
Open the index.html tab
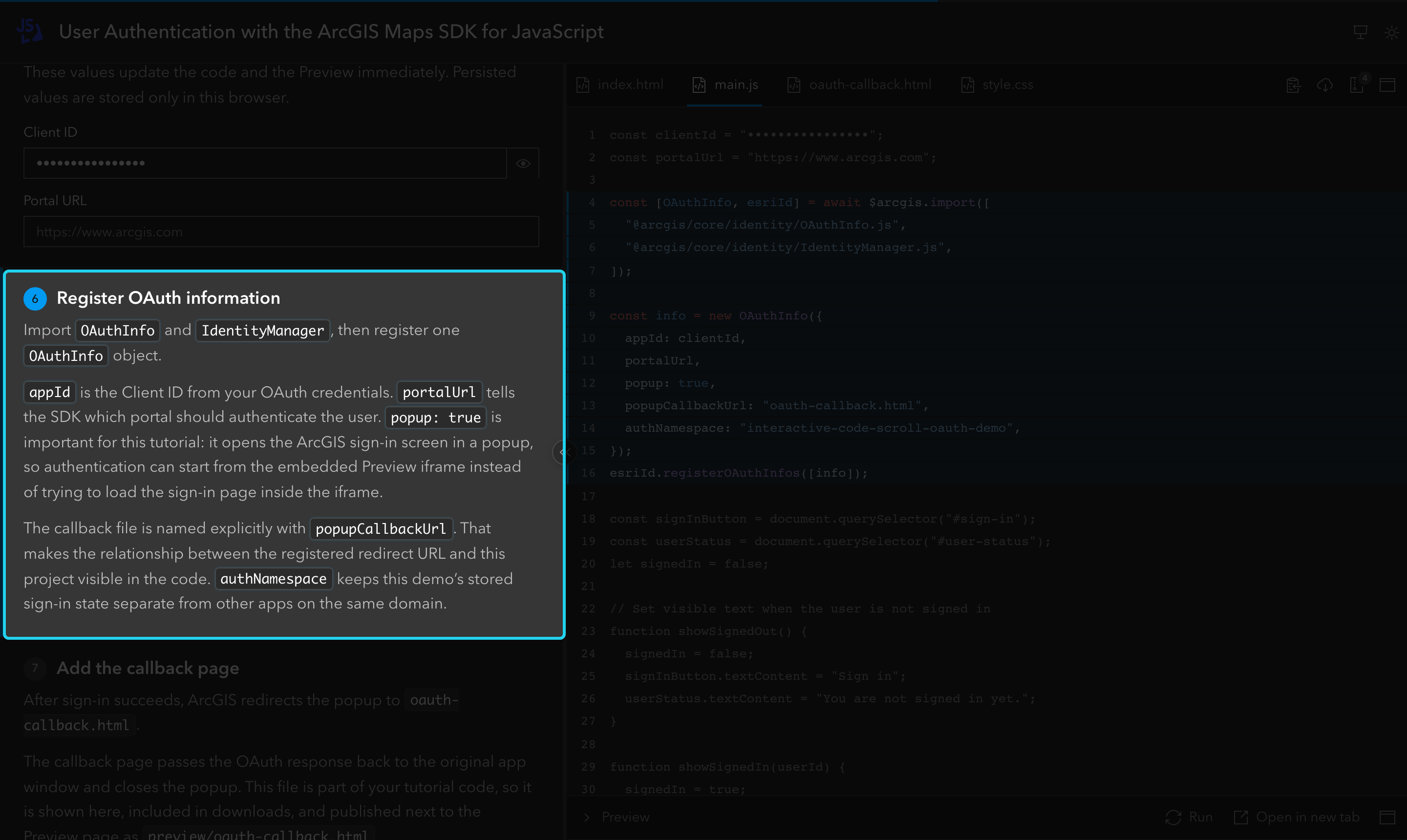click(620, 85)
